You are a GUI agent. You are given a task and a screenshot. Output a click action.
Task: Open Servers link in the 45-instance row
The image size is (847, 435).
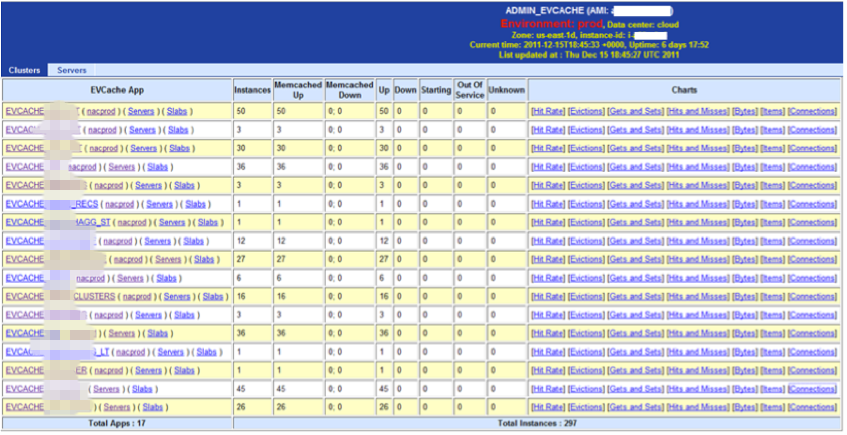tap(106, 389)
